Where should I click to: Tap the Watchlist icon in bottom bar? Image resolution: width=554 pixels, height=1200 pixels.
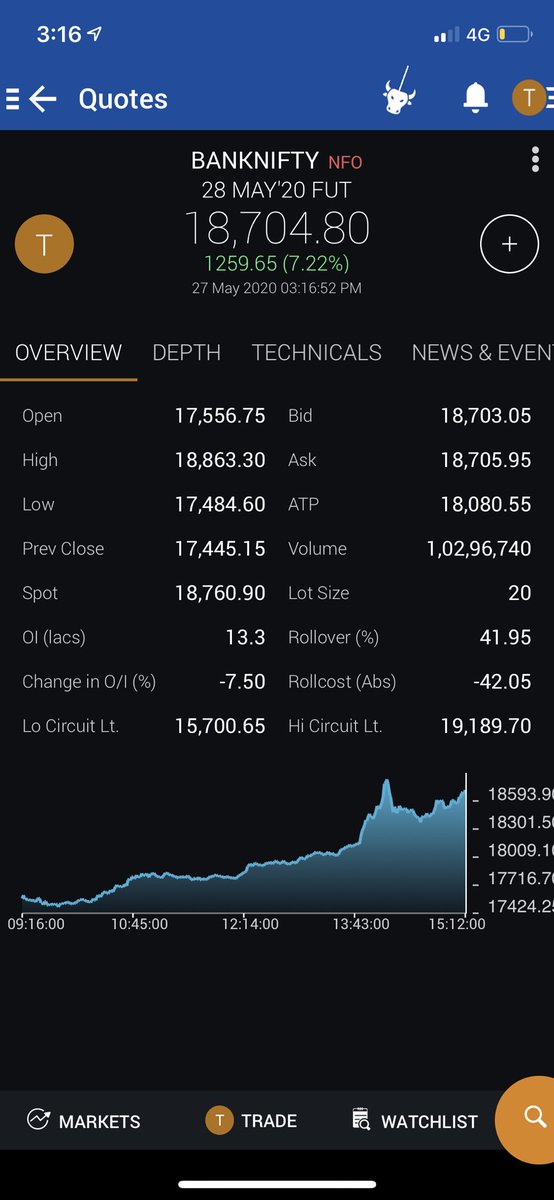(x=362, y=1120)
